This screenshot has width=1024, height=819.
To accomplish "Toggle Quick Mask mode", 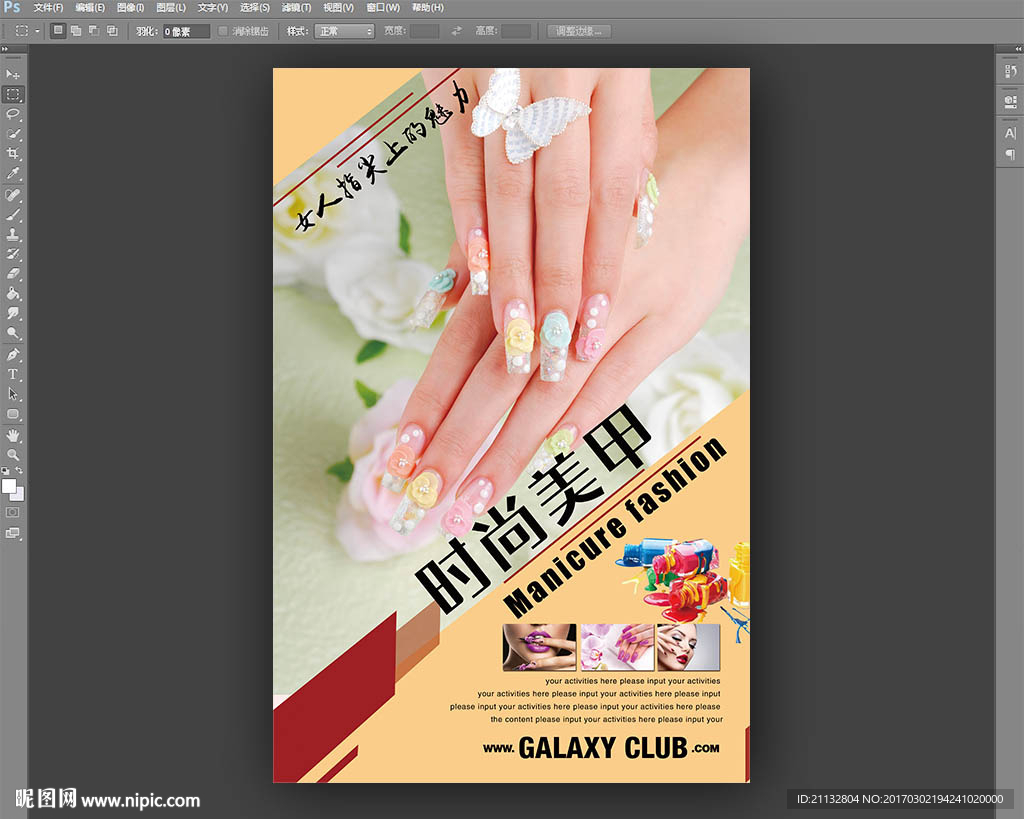I will 13,512.
